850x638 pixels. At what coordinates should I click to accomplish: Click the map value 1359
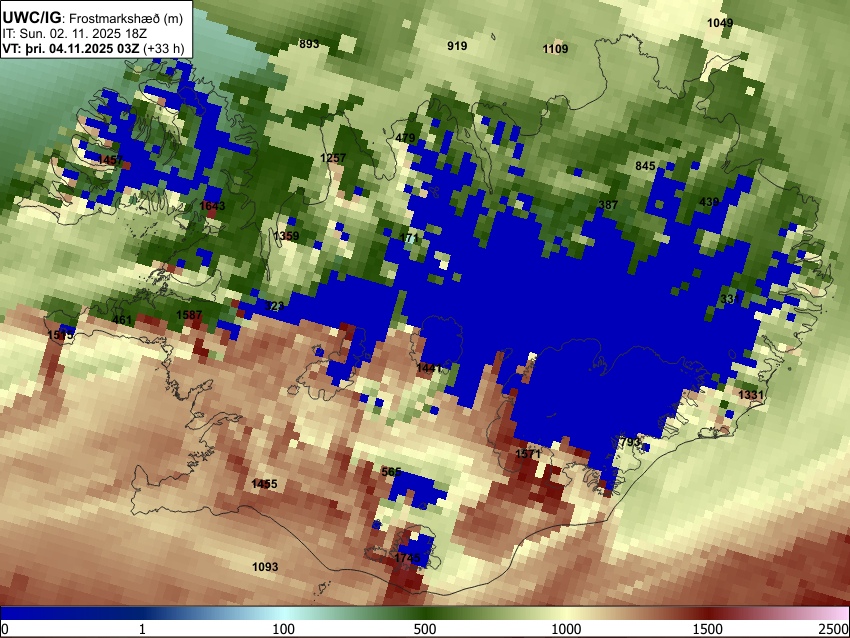pos(286,236)
